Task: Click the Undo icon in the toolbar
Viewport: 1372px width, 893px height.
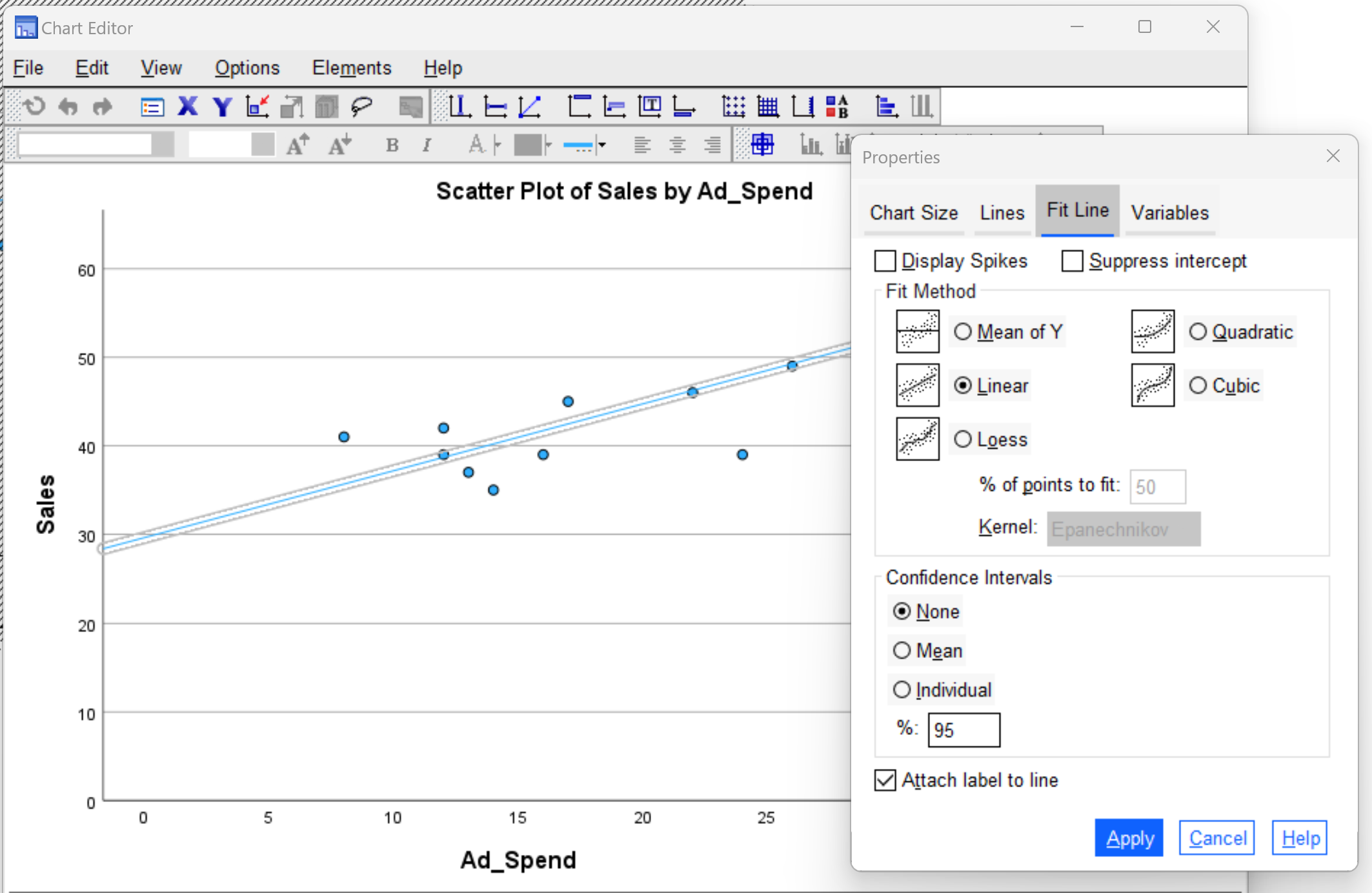Action: [x=68, y=107]
